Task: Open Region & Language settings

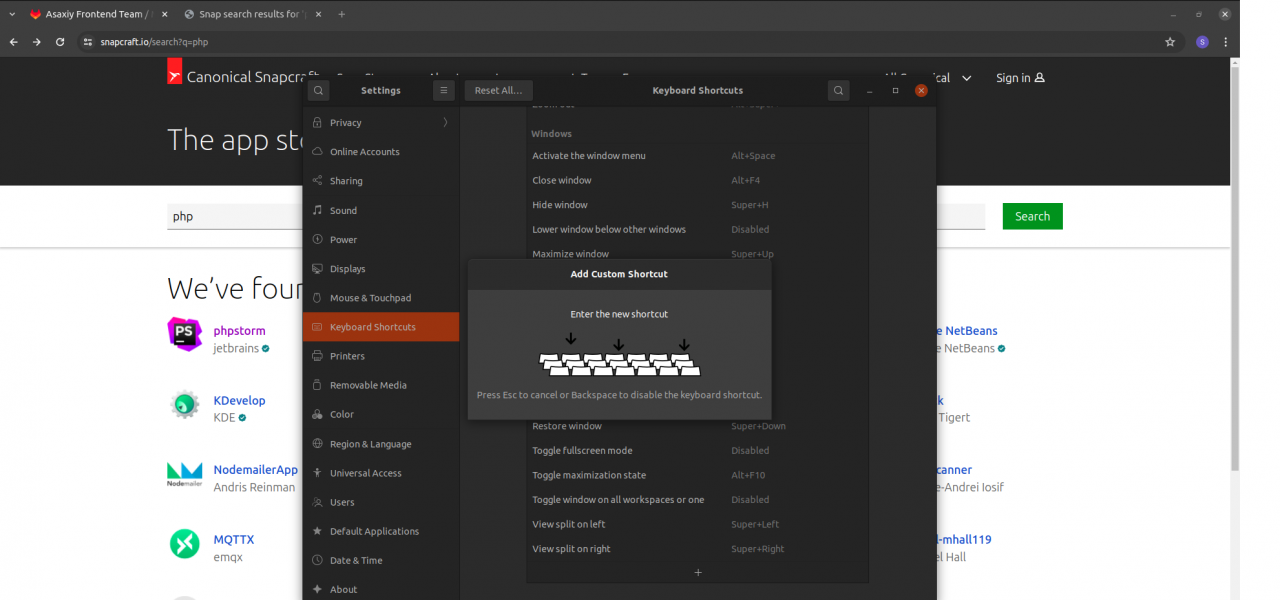Action: (370, 444)
